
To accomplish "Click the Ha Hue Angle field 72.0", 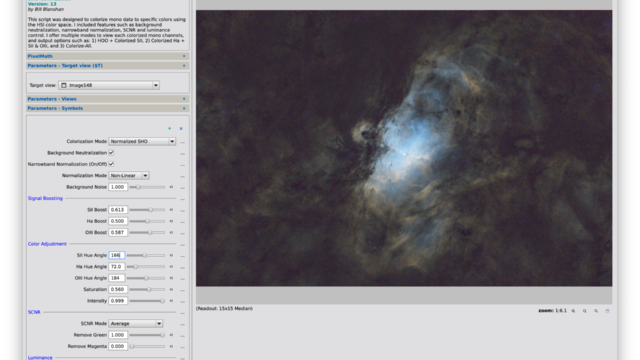I will 117,267.
